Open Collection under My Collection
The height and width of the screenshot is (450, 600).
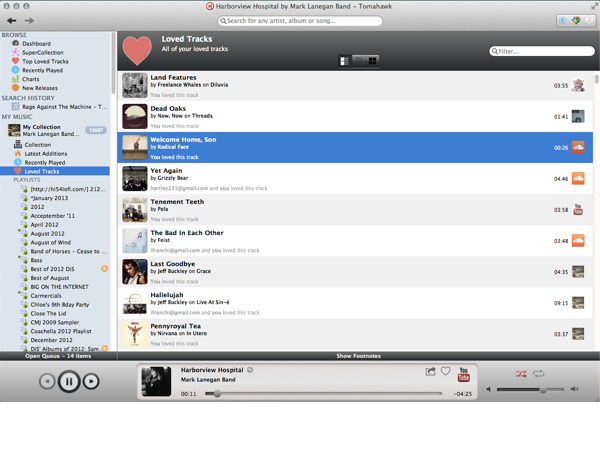38,145
